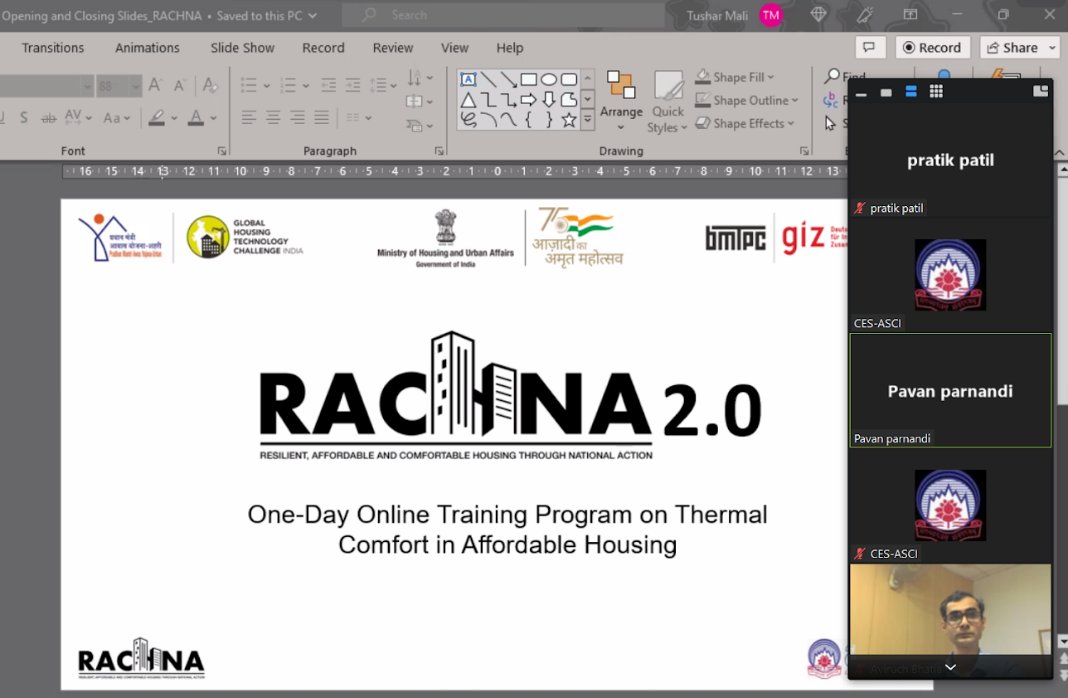Click the Increase Font Size icon
The width and height of the screenshot is (1068, 698).
pyautogui.click(x=155, y=85)
